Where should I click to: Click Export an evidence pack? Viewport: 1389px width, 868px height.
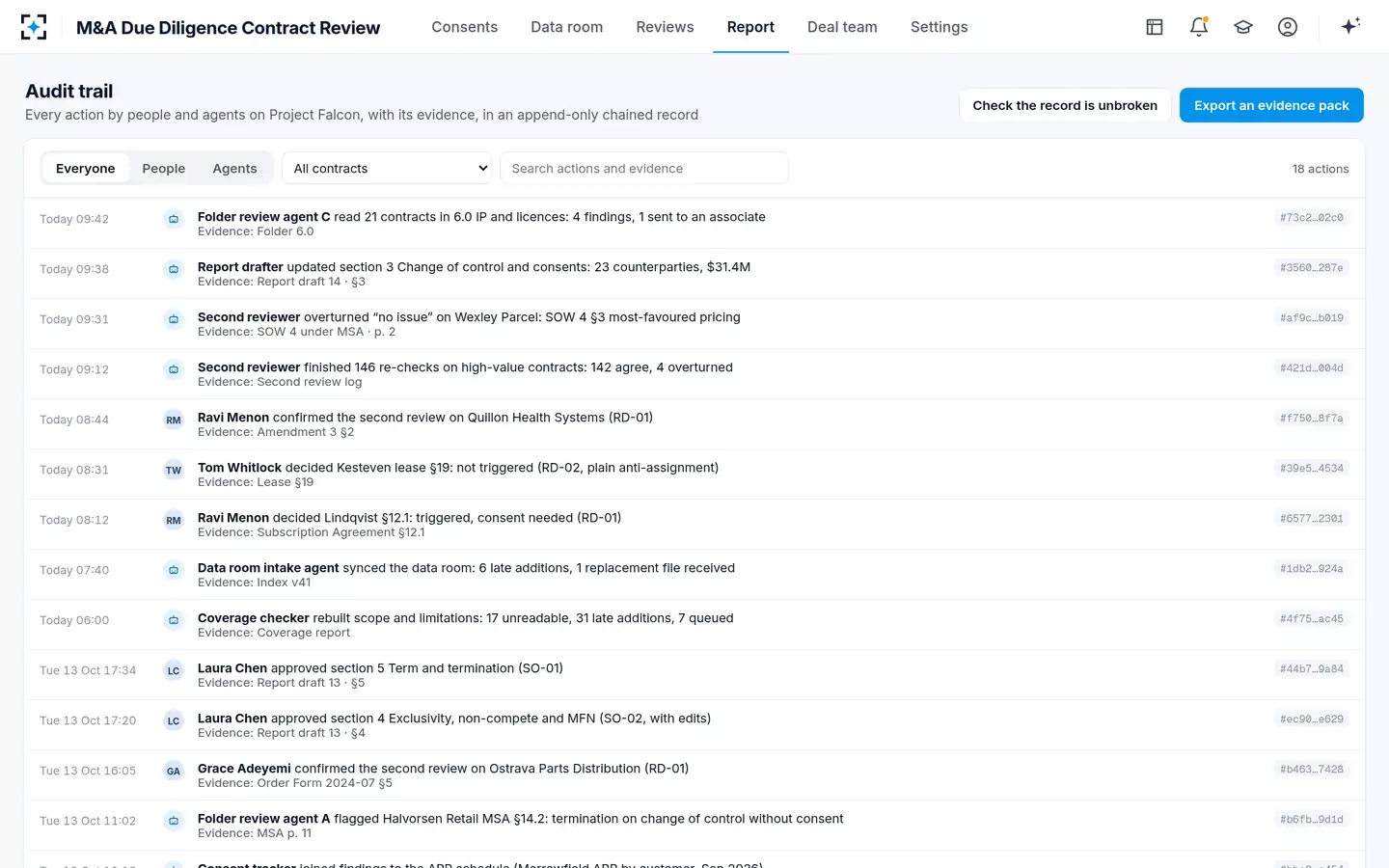[1271, 105]
